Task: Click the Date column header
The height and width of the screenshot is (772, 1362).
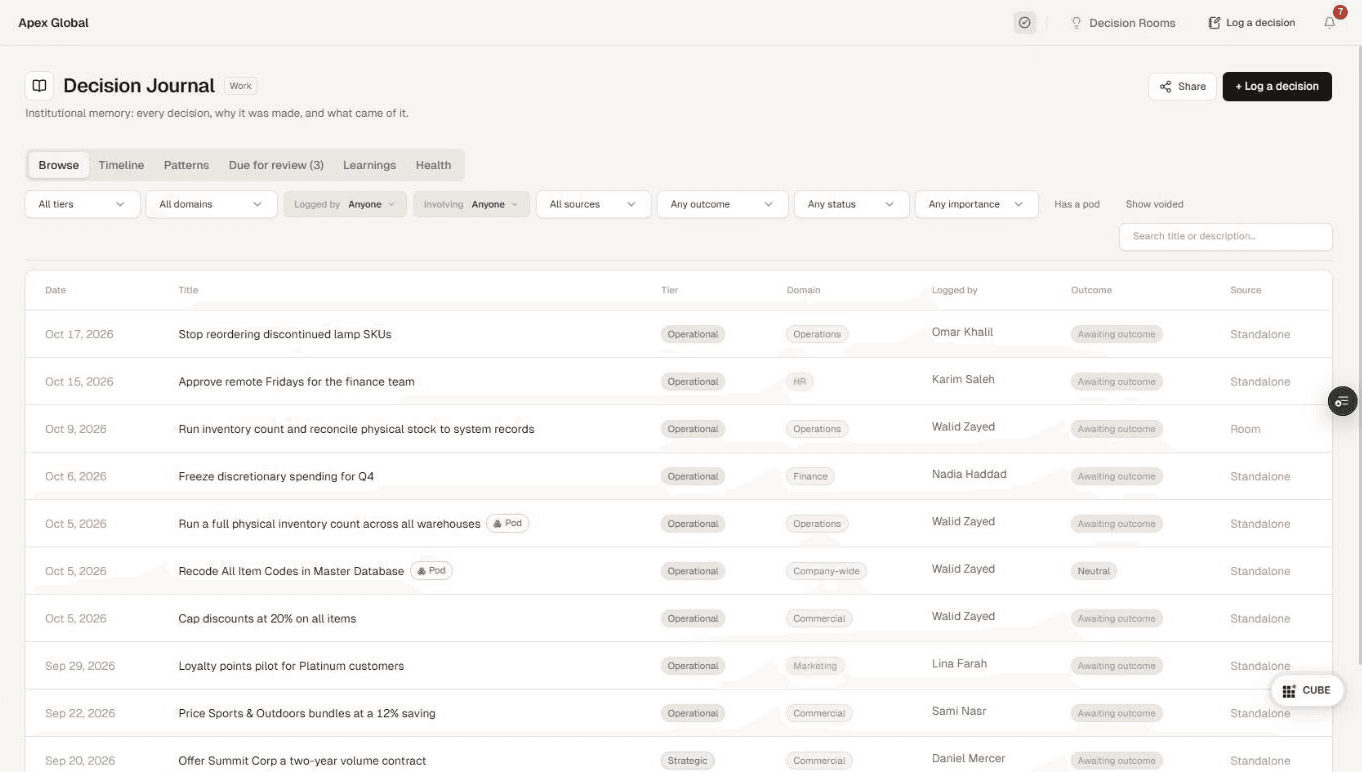Action: [55, 290]
